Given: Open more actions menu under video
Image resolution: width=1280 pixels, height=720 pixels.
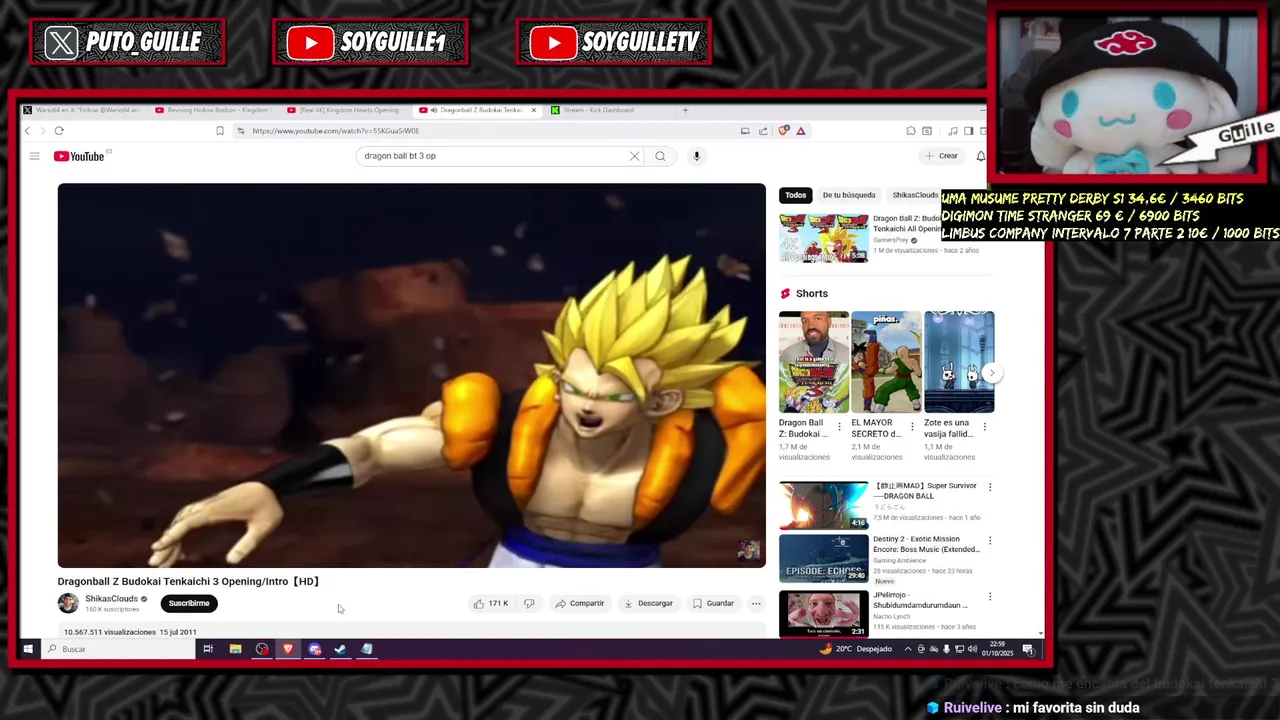Looking at the screenshot, I should [756, 604].
